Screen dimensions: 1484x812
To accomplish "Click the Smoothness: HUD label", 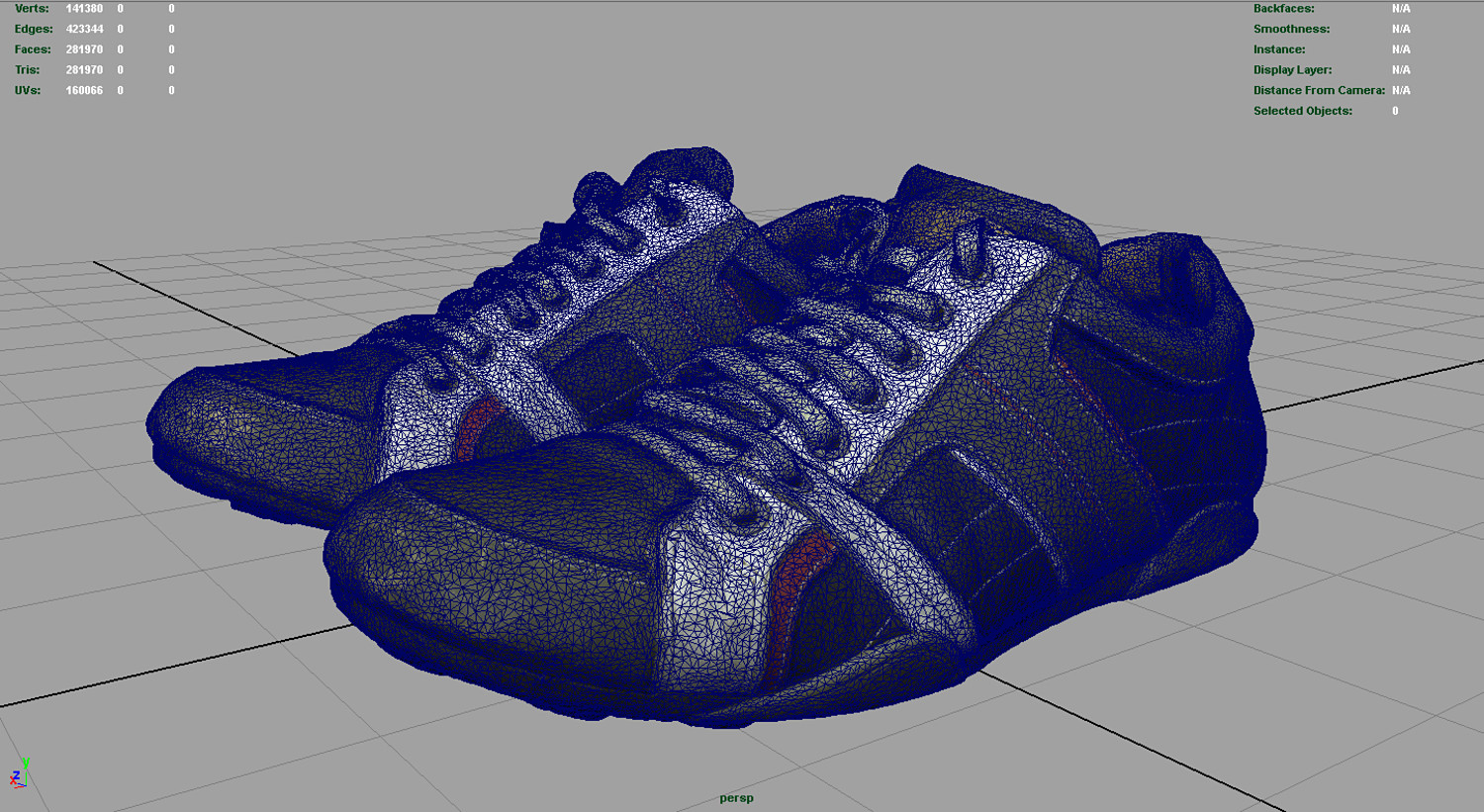I will pyautogui.click(x=1291, y=29).
